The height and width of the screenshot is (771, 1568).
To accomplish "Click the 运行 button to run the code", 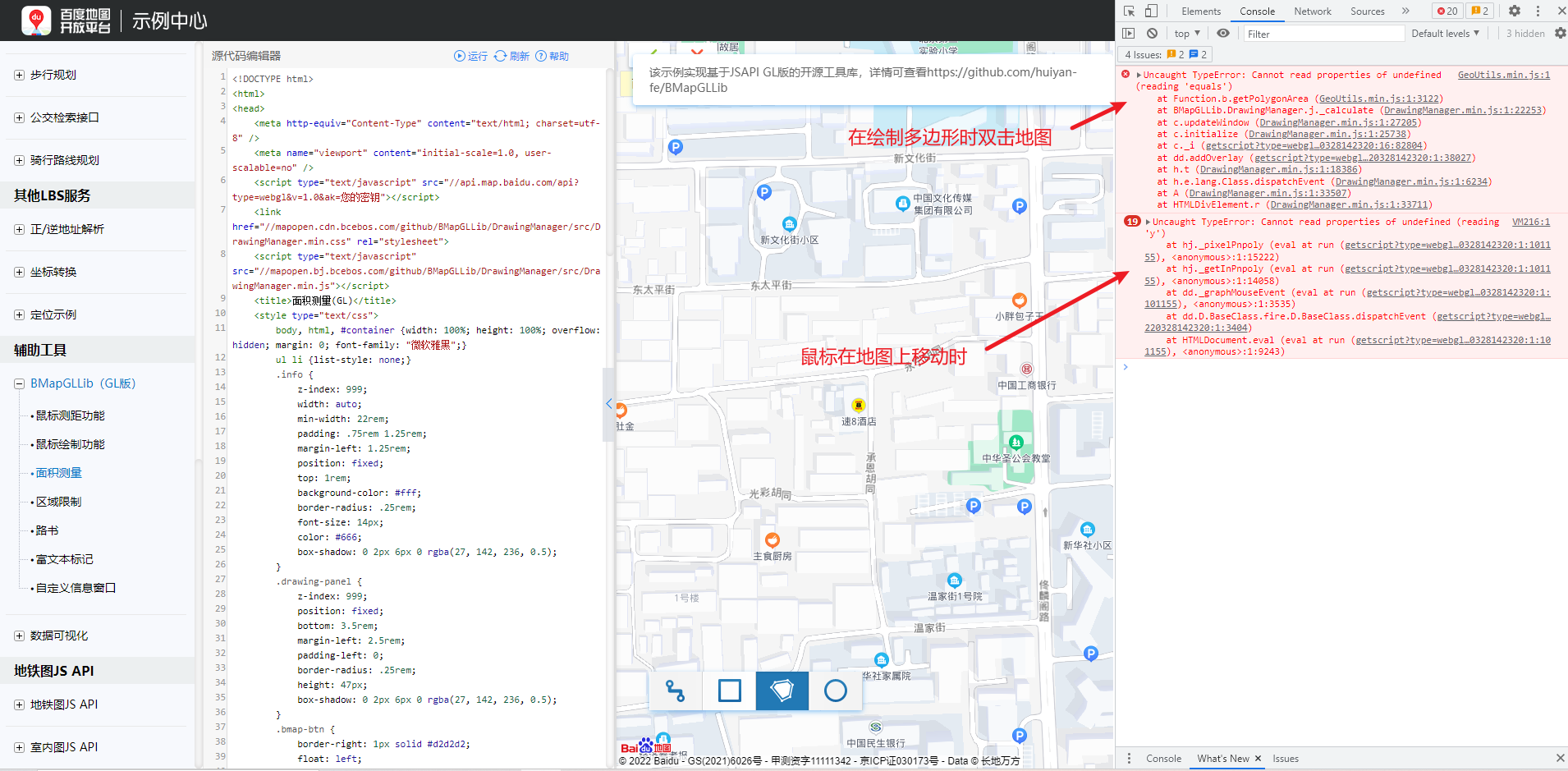I will pyautogui.click(x=470, y=55).
